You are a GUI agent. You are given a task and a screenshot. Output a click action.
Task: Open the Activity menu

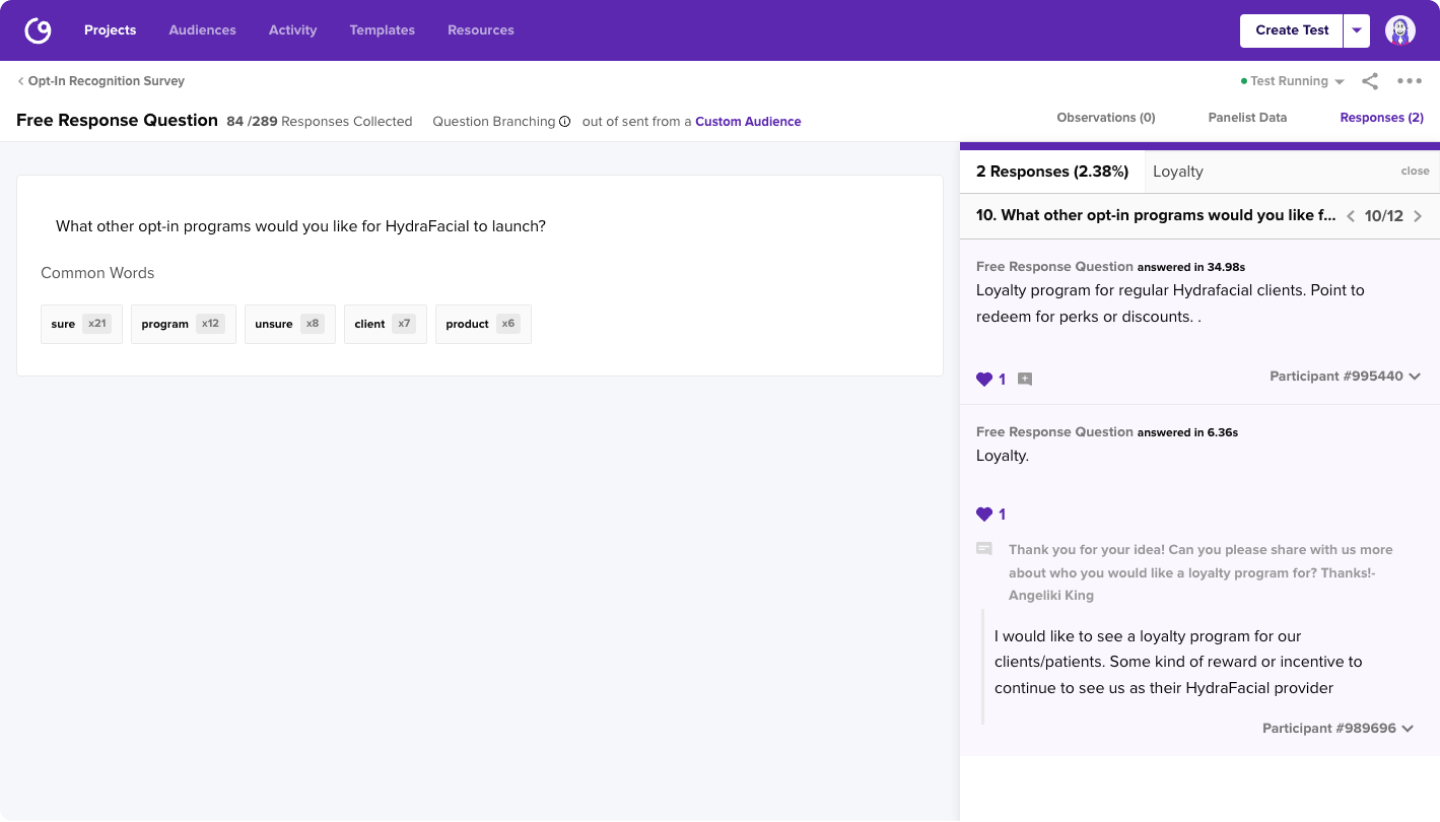tap(293, 30)
